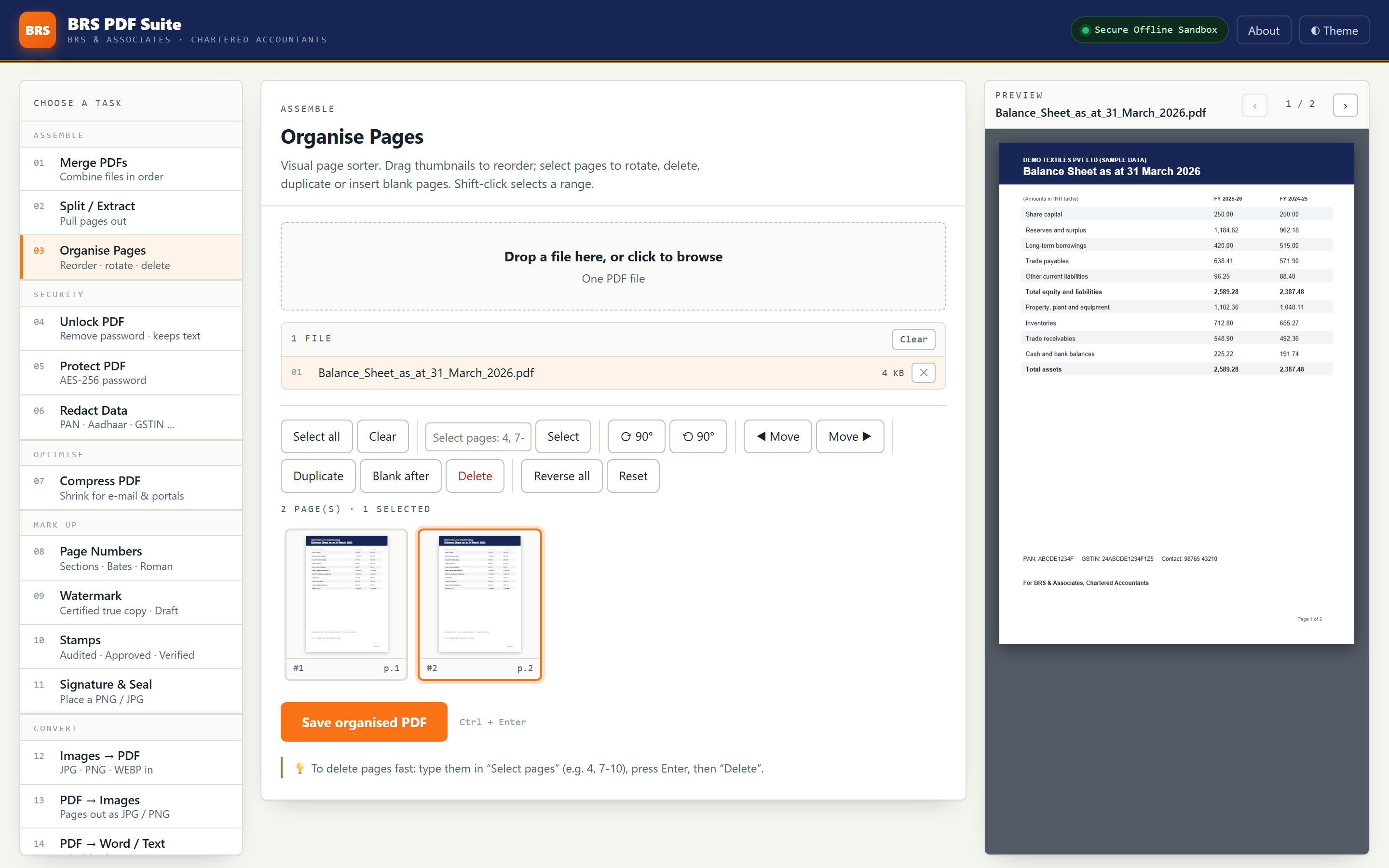1389x868 pixels.
Task: Open the About dialog
Action: 1263,30
